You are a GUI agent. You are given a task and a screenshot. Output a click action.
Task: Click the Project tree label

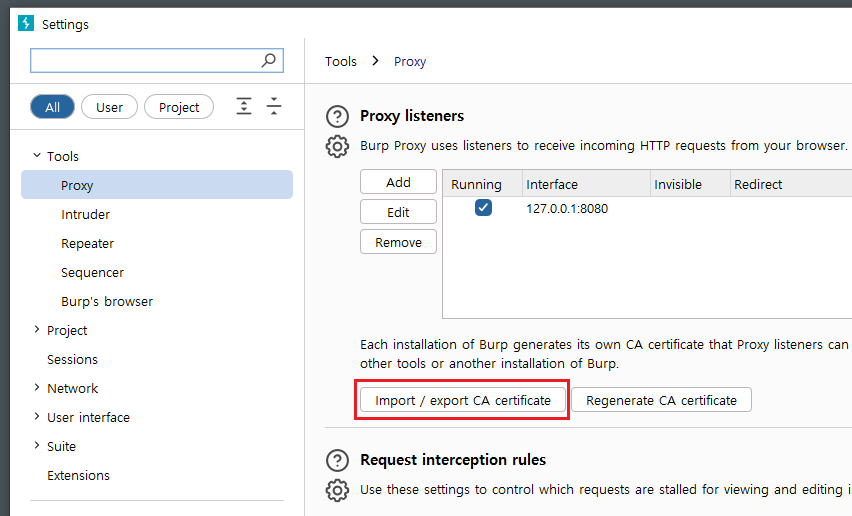[67, 330]
